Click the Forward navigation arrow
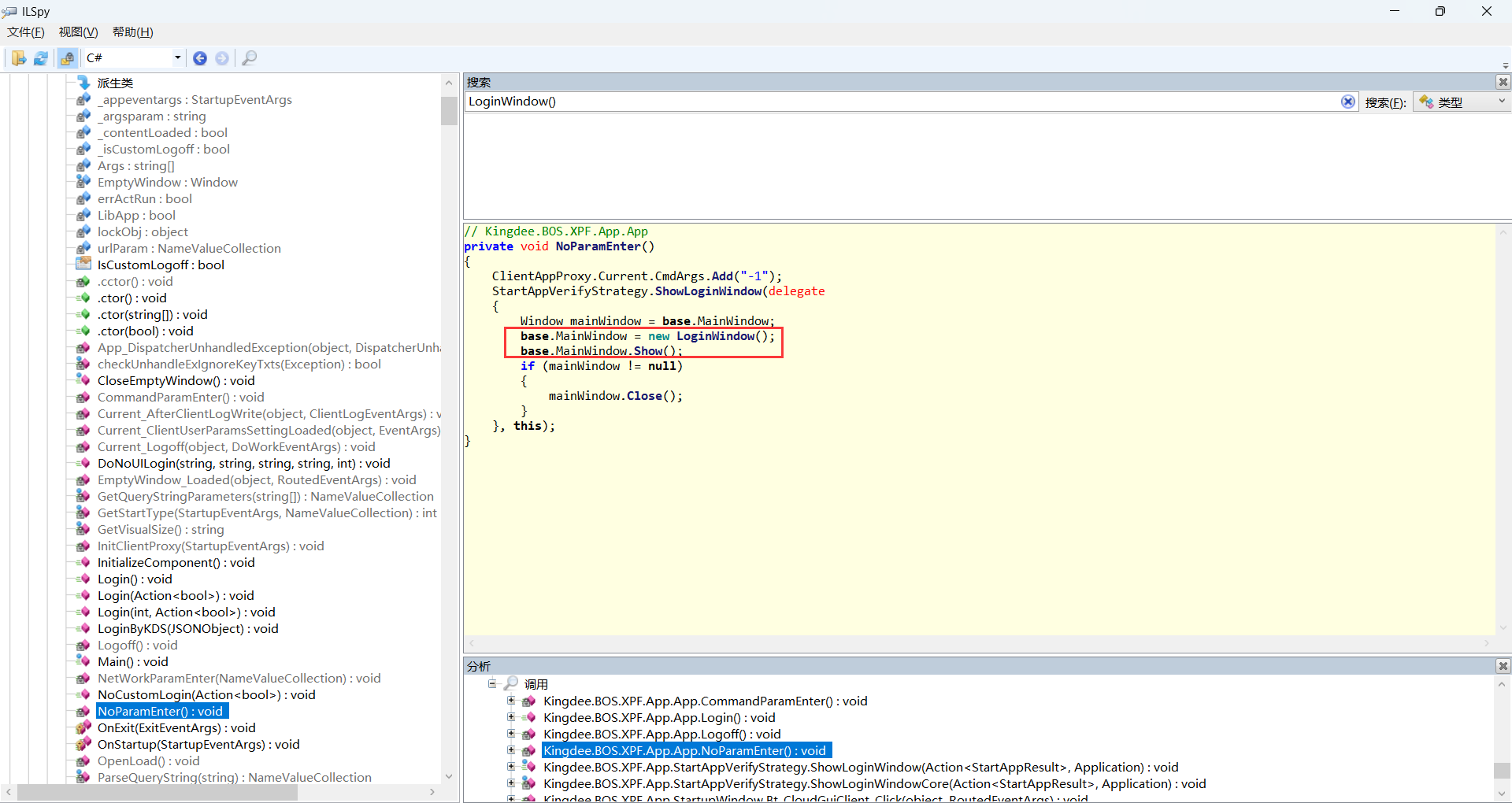Screen dimensions: 1512x803 point(222,58)
